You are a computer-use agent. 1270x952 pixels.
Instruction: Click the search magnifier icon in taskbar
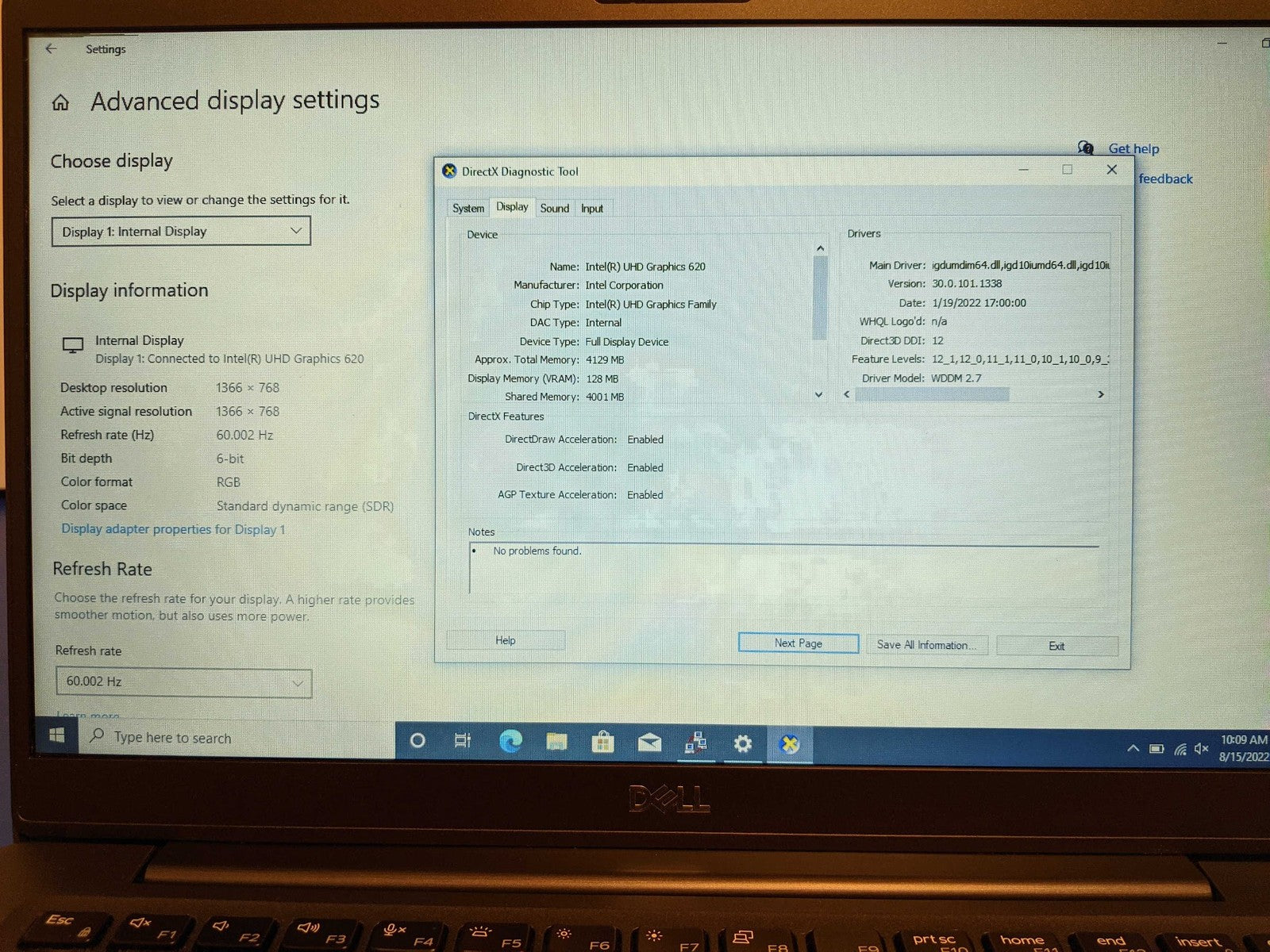pyautogui.click(x=97, y=735)
